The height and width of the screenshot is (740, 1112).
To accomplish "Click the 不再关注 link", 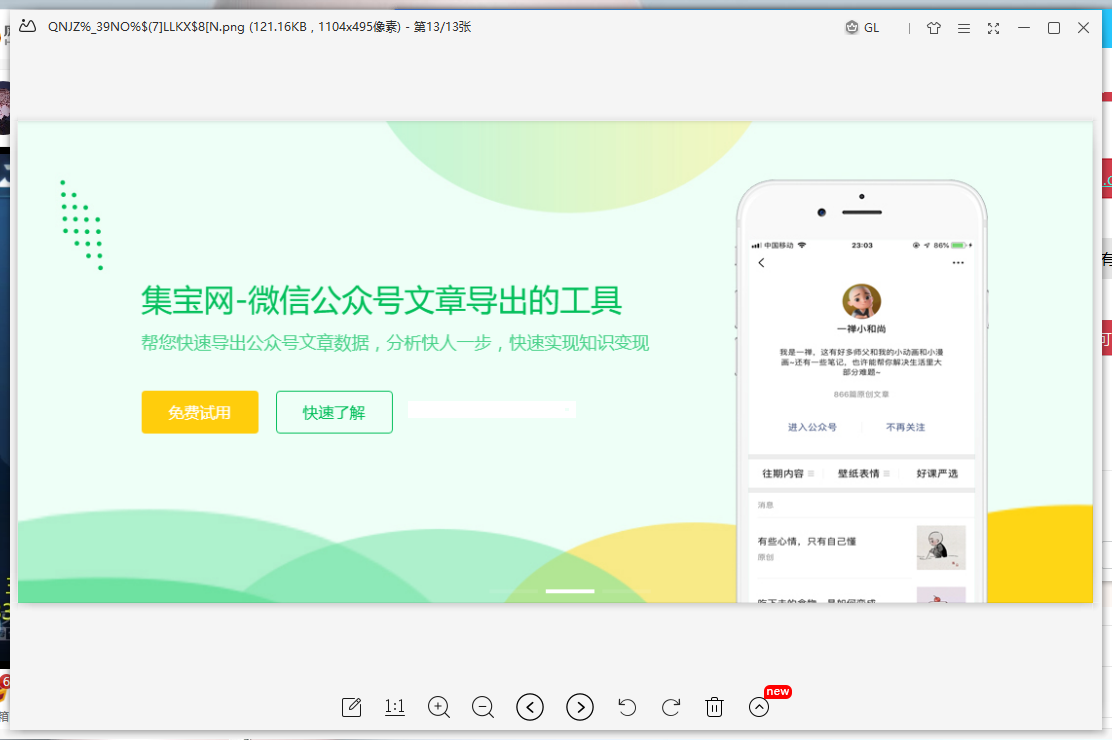I will [906, 427].
